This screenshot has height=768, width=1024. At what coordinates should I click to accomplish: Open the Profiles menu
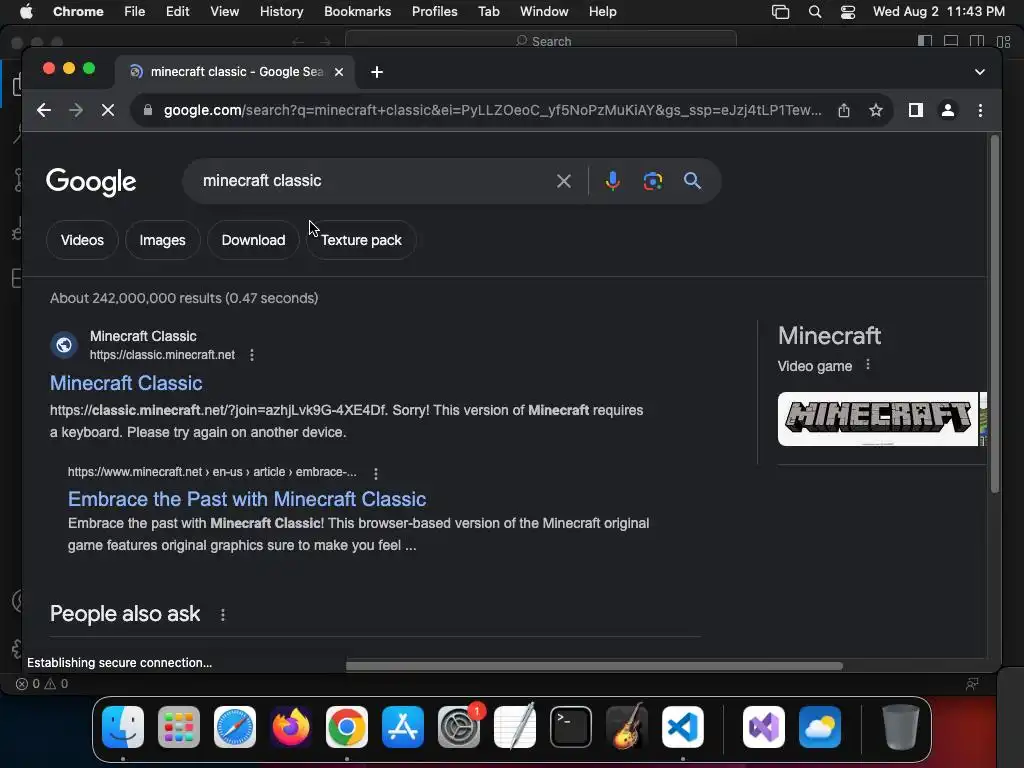pyautogui.click(x=434, y=11)
